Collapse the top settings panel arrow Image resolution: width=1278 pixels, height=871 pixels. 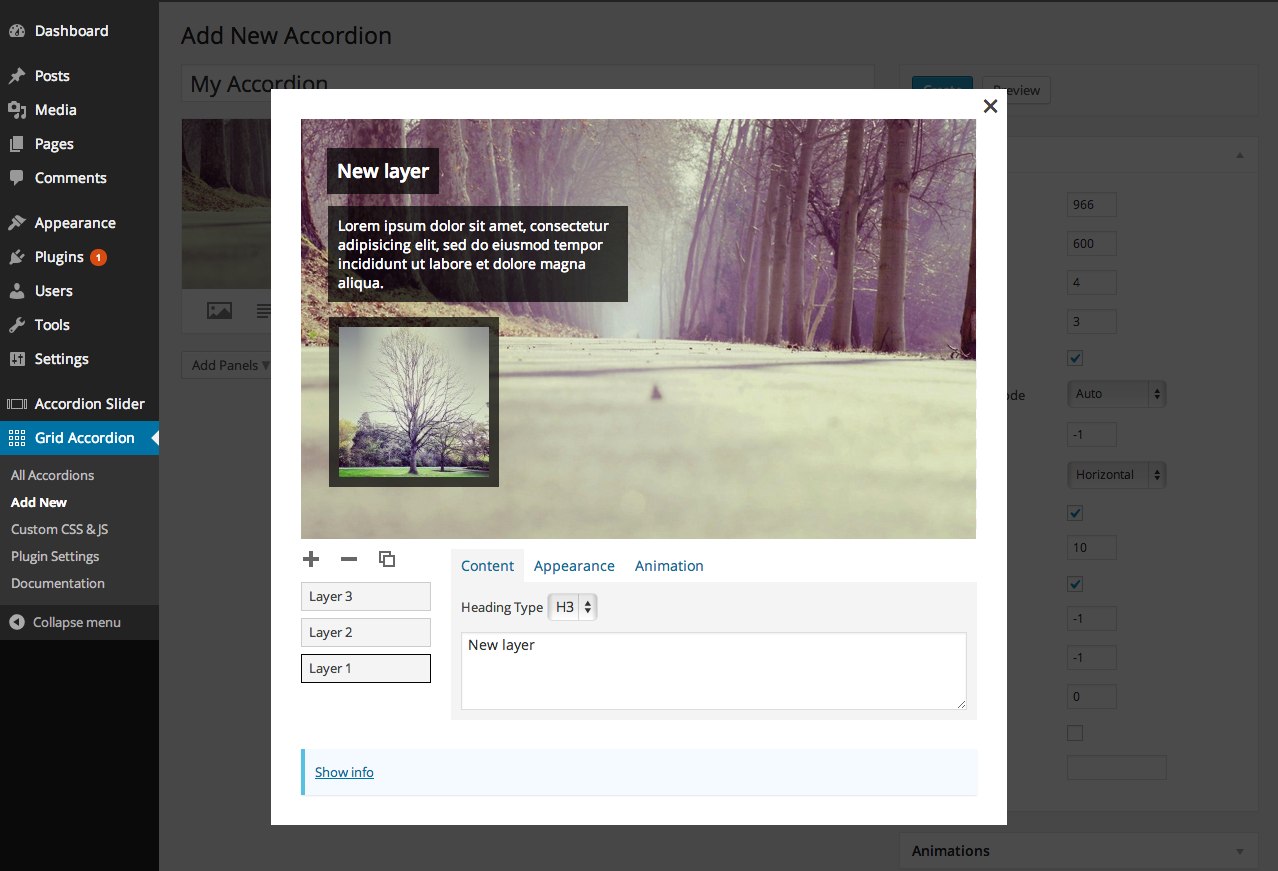point(1240,155)
